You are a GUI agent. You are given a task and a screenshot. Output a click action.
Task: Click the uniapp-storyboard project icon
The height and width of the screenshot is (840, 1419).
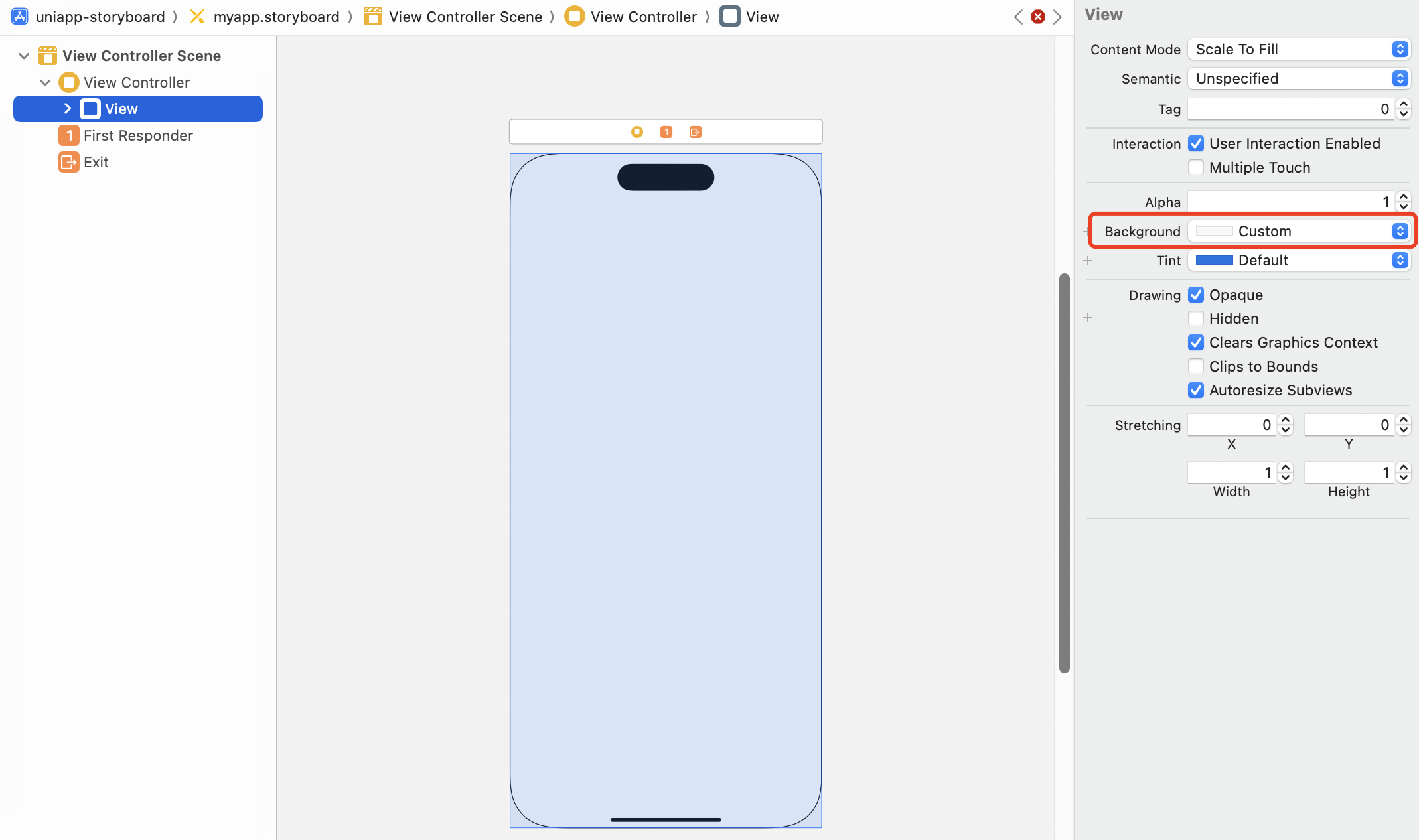pyautogui.click(x=20, y=17)
